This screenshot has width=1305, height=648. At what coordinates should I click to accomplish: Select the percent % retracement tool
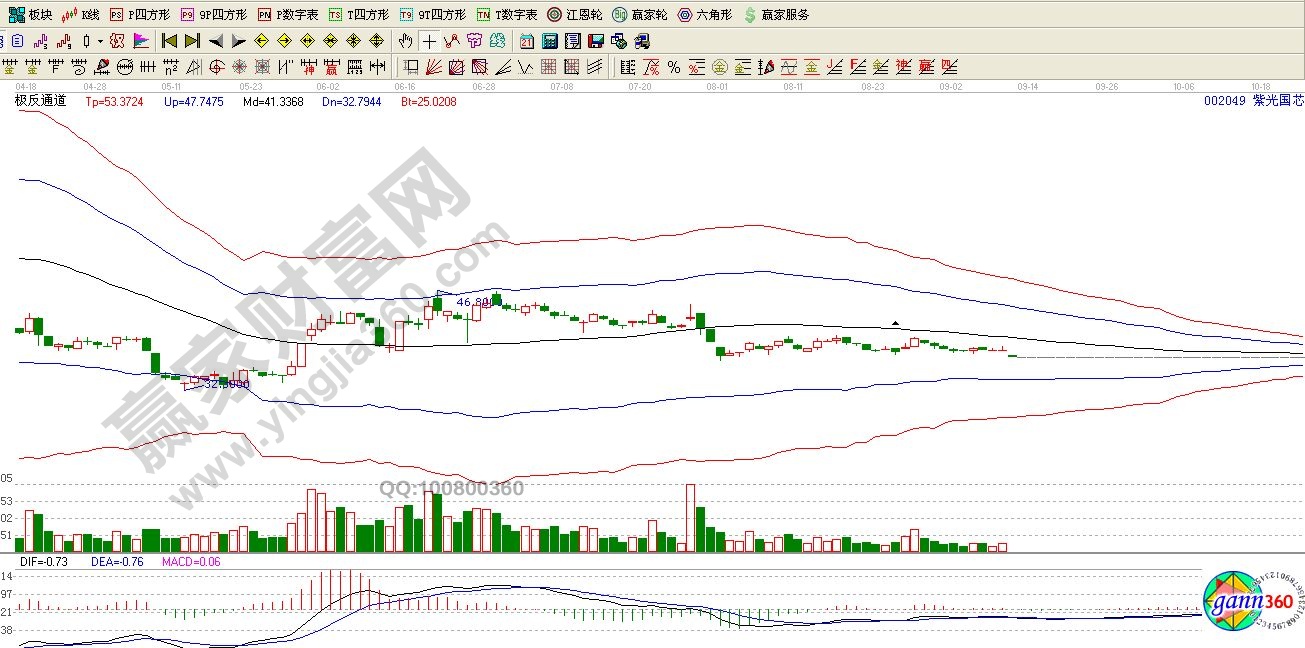[x=674, y=67]
